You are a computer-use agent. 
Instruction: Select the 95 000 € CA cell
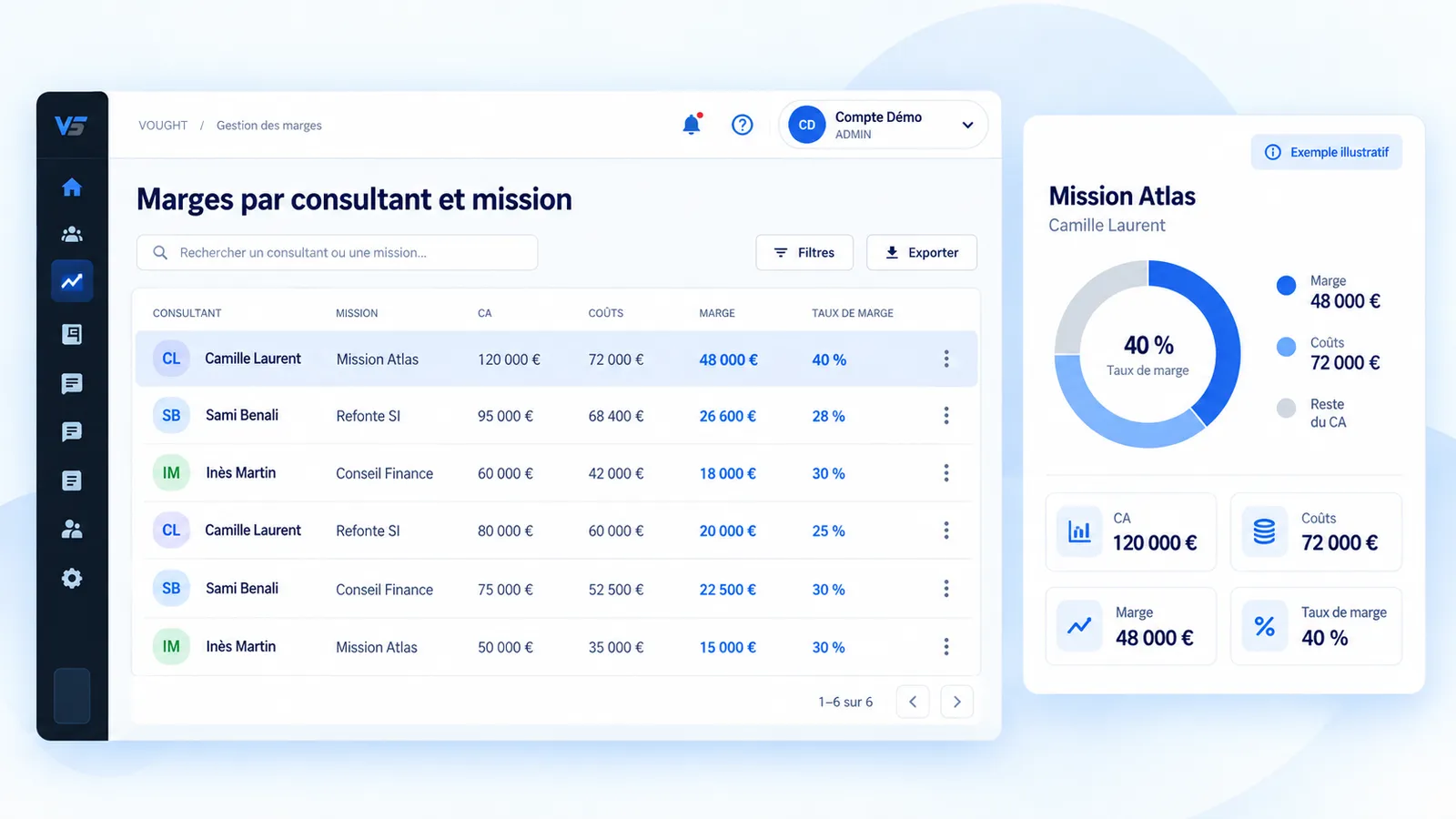[x=505, y=416]
